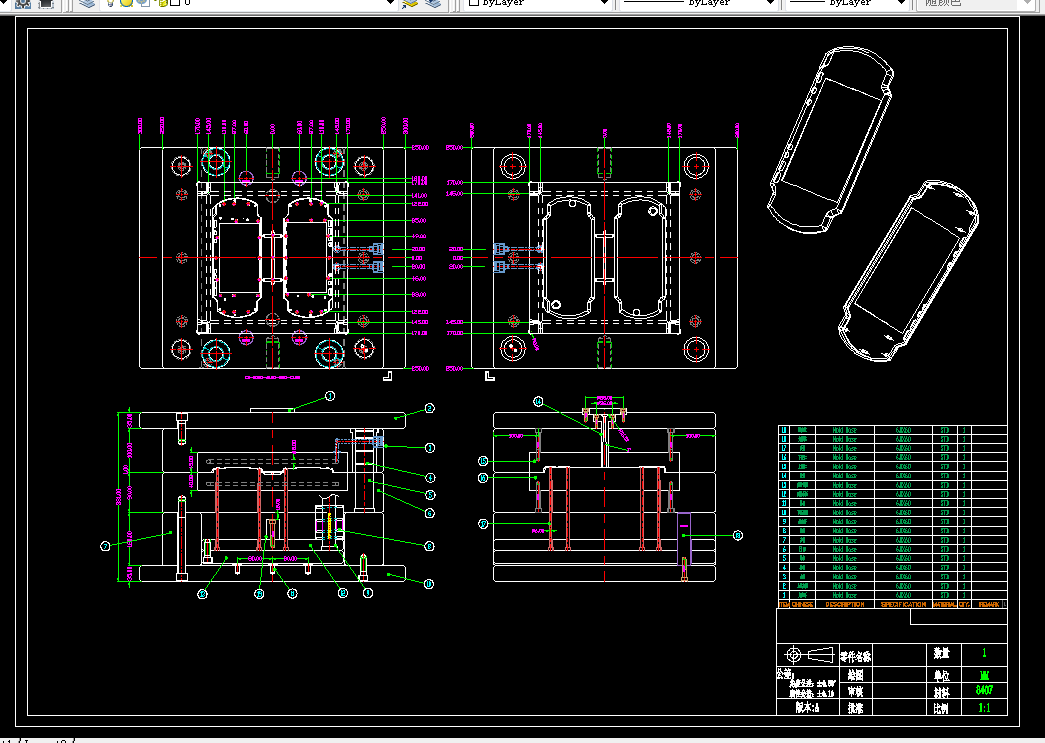Toggle layer 0 on/off lightbulb
Viewport: 1045px width, 743px height.
pos(111,3)
